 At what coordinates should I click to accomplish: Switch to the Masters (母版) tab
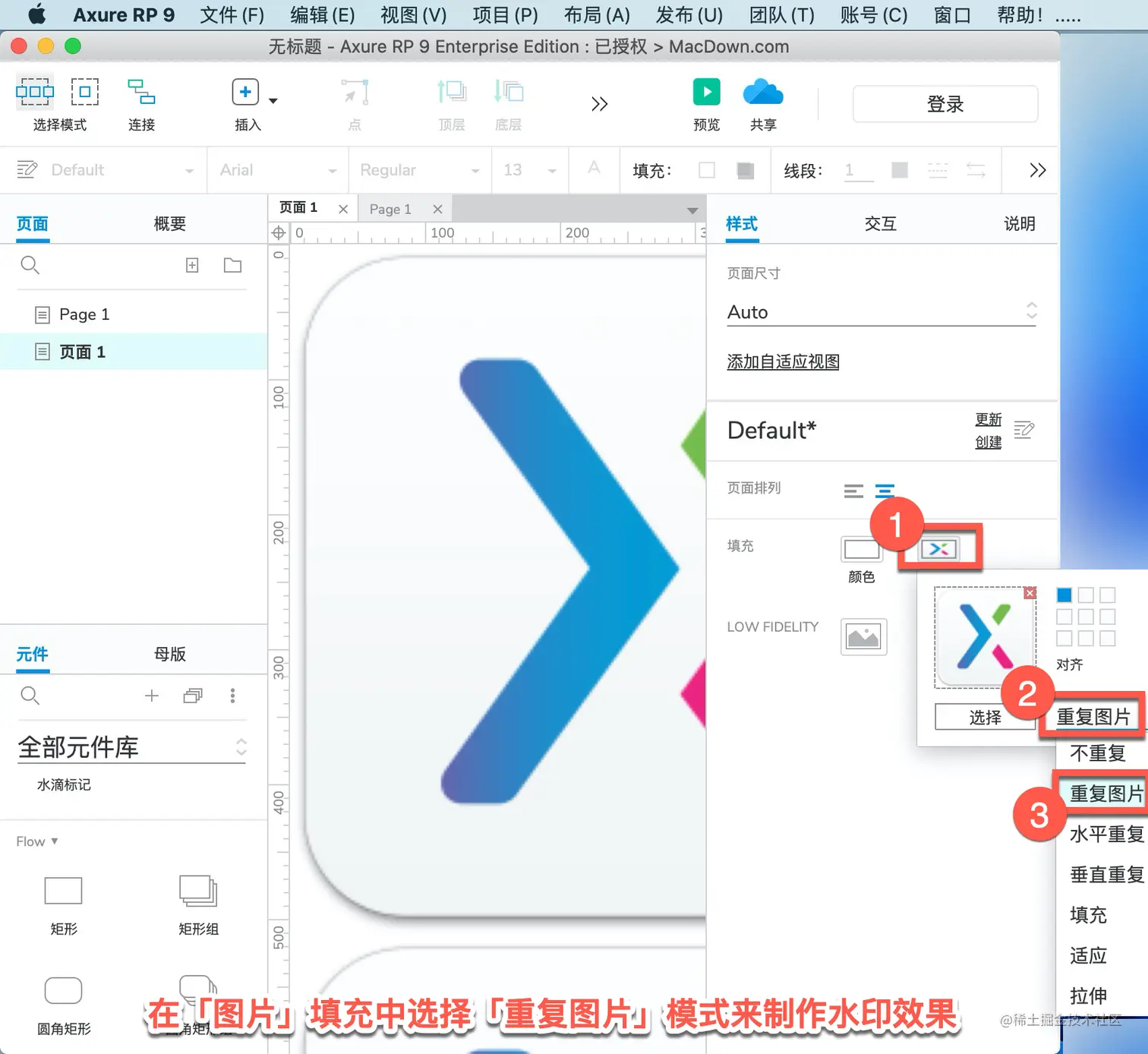[170, 655]
